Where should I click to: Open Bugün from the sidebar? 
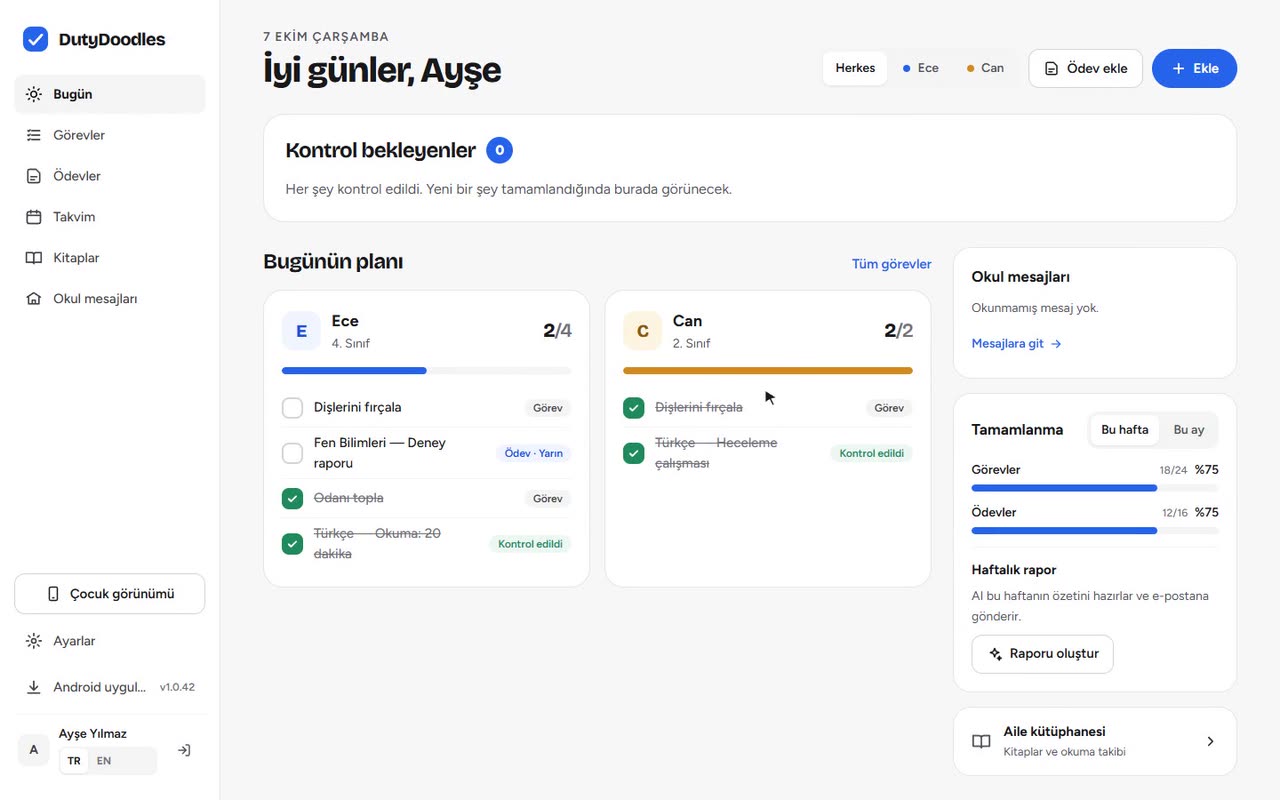110,94
